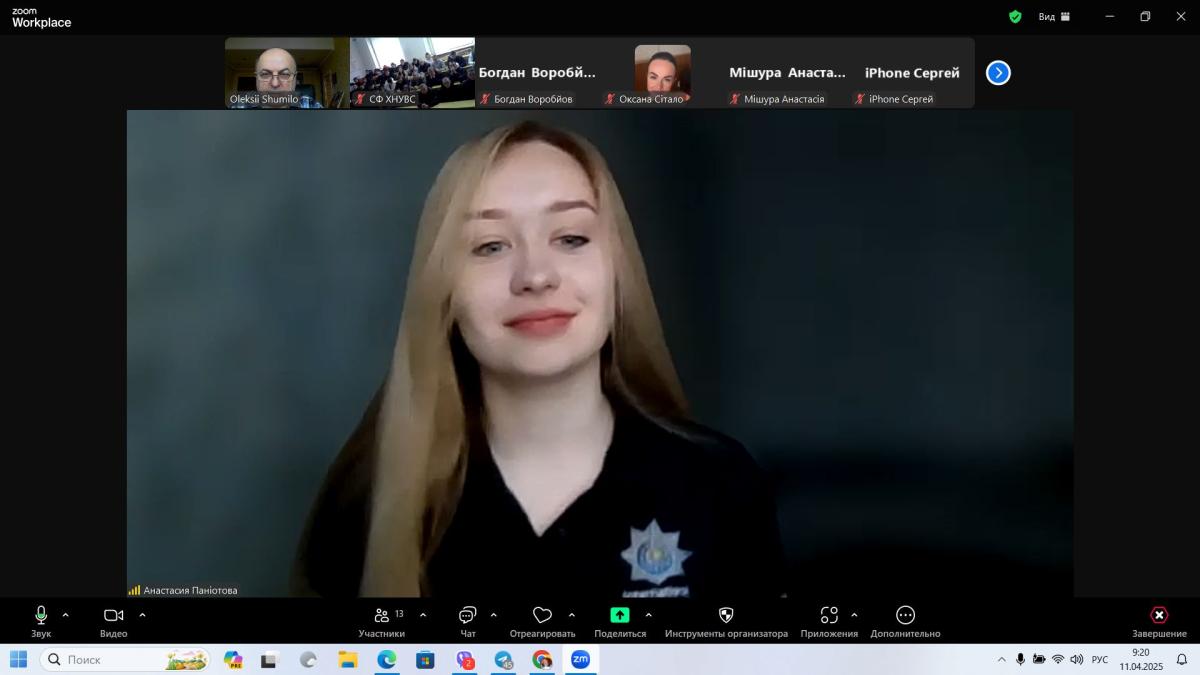Open the Дополнительно more options menu
This screenshot has width=1200, height=675.
(x=905, y=616)
